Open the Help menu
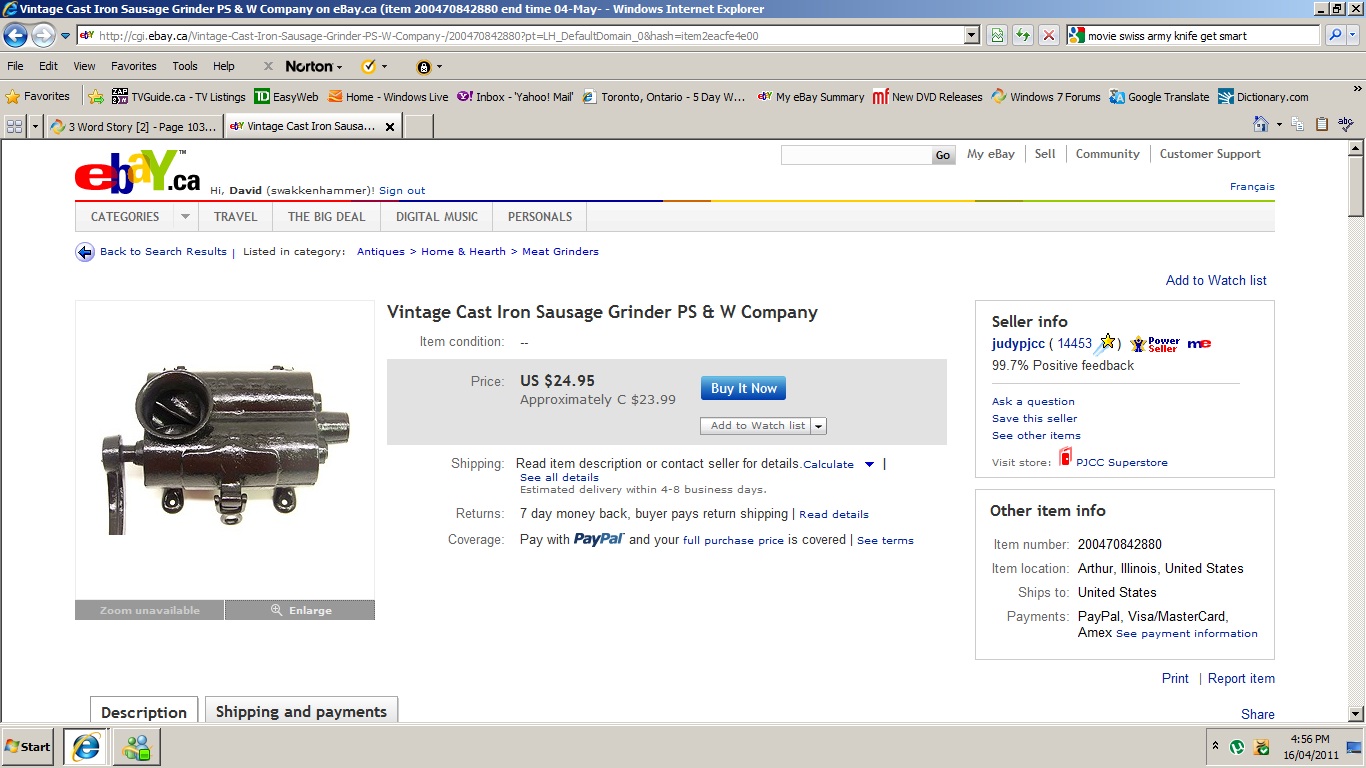 [x=224, y=66]
